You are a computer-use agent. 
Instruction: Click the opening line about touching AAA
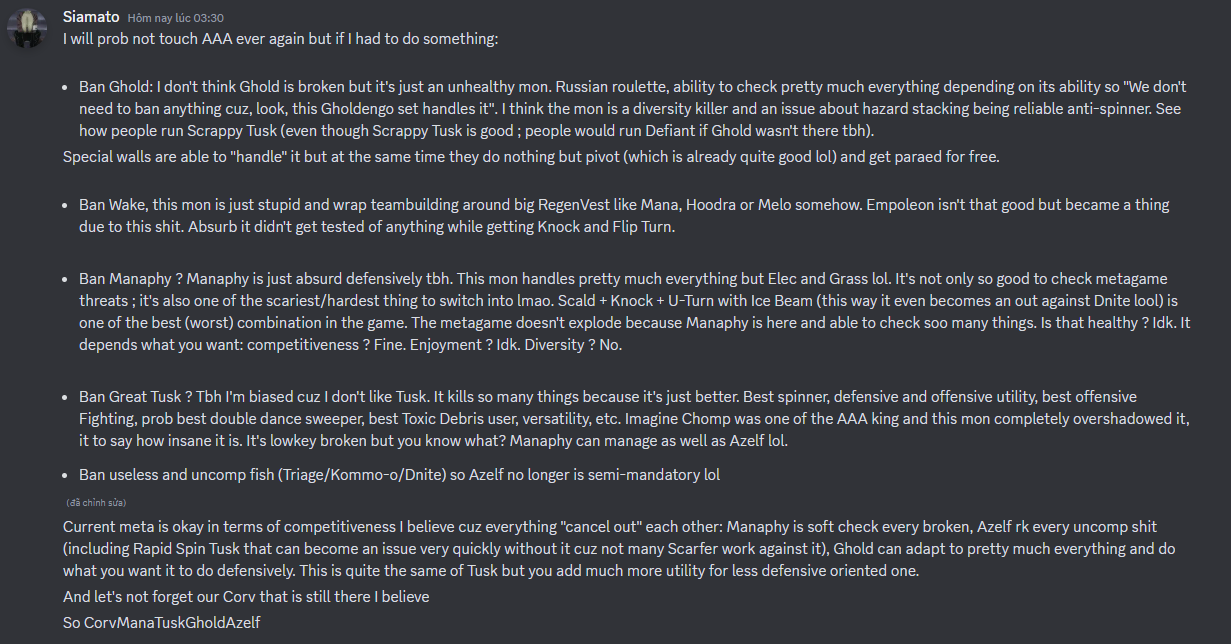280,39
